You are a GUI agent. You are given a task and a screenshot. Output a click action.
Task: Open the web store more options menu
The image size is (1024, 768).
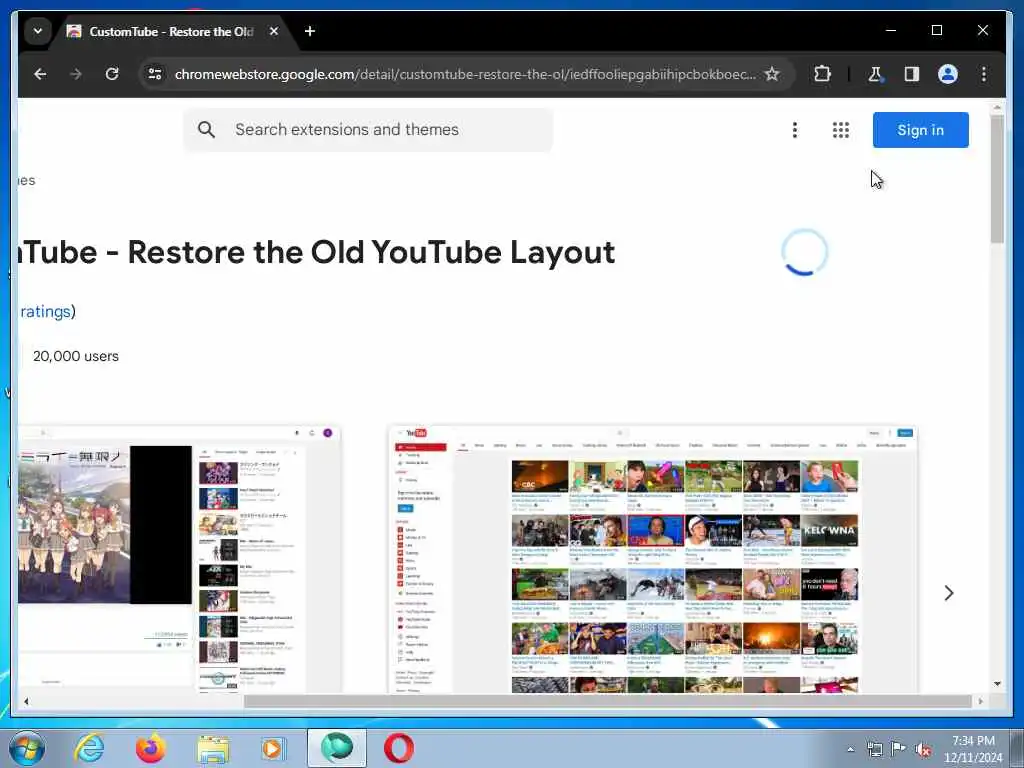pos(795,130)
